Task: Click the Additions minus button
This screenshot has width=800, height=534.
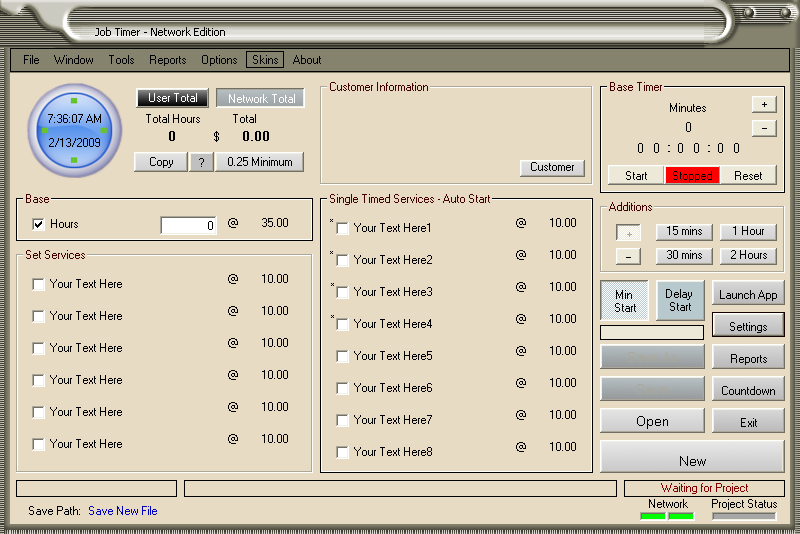Action: click(x=629, y=256)
